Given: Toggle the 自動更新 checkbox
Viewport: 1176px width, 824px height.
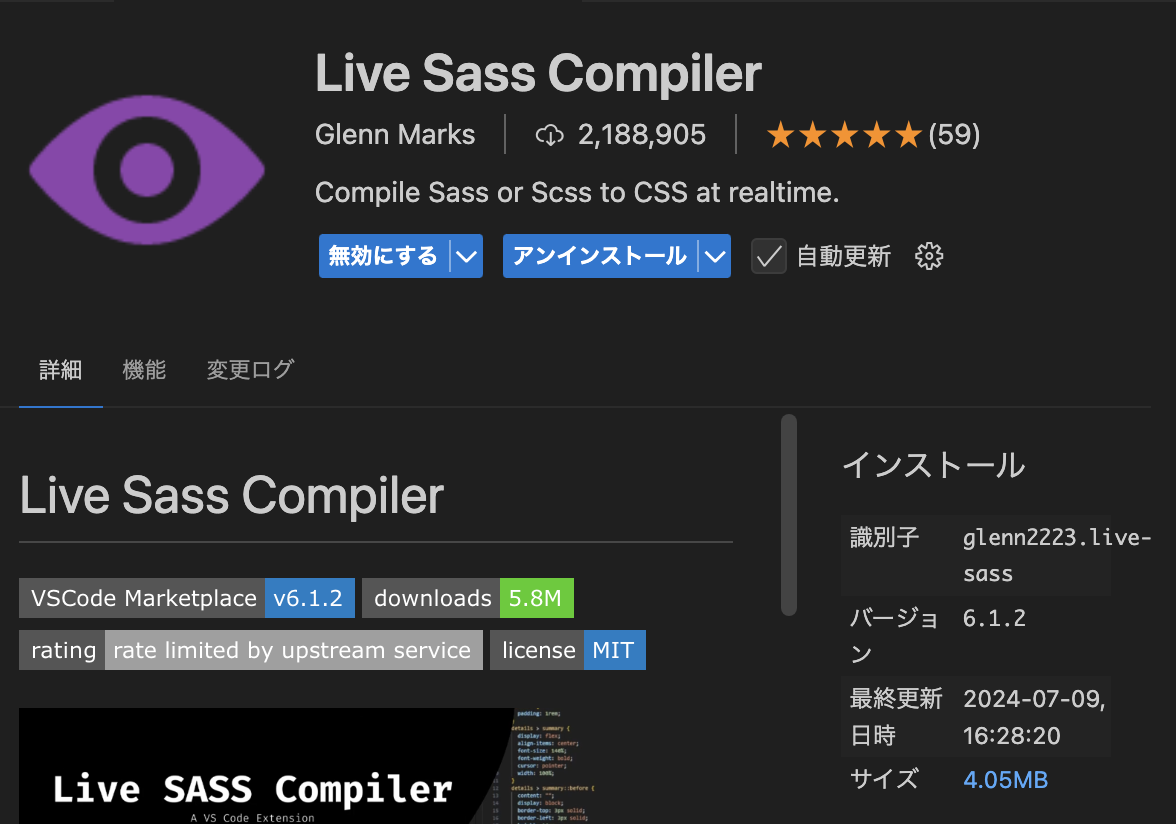Looking at the screenshot, I should tap(769, 256).
